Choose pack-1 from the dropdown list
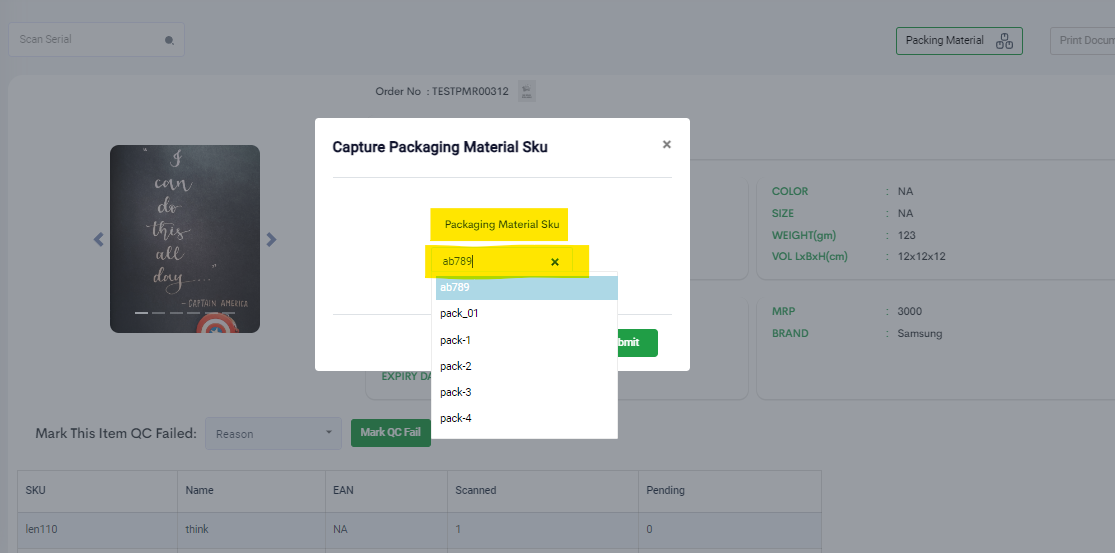 coord(526,340)
